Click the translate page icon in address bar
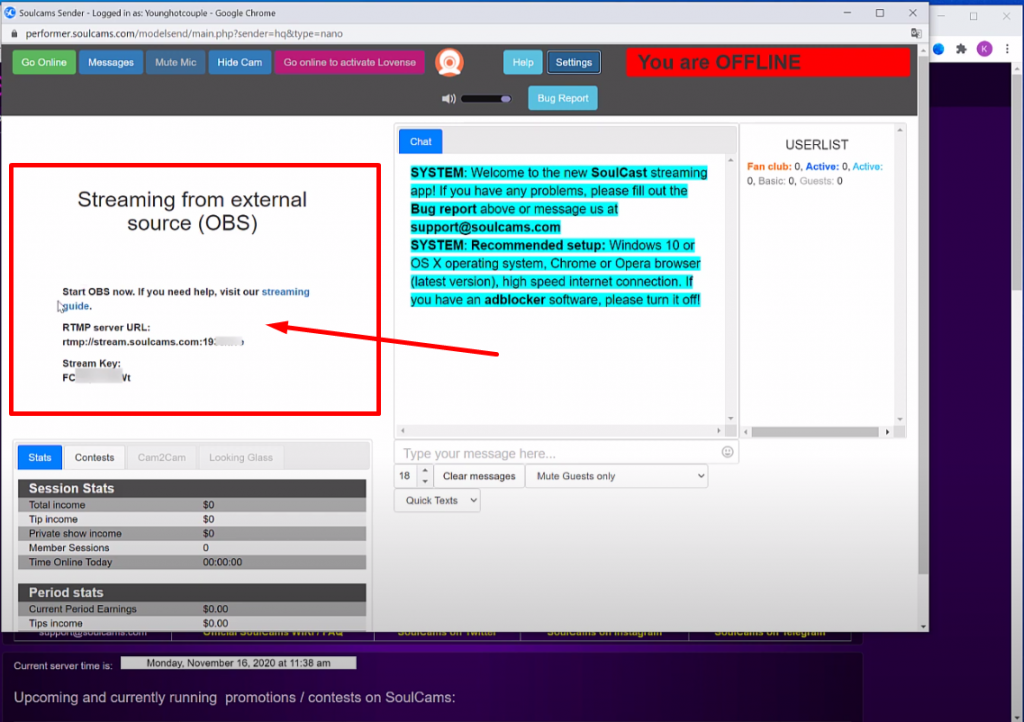This screenshot has height=722, width=1024. (x=916, y=33)
